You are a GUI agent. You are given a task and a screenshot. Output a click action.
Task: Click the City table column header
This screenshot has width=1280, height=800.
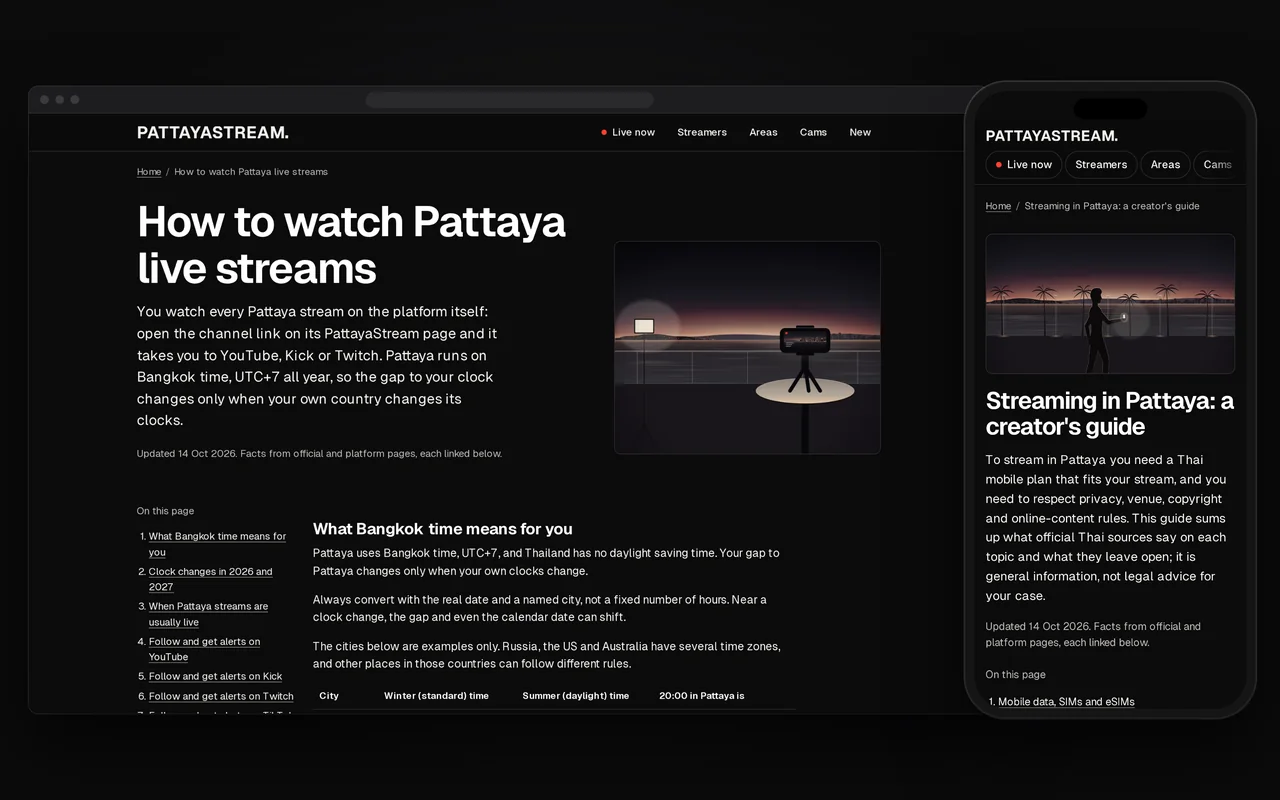[x=329, y=696]
